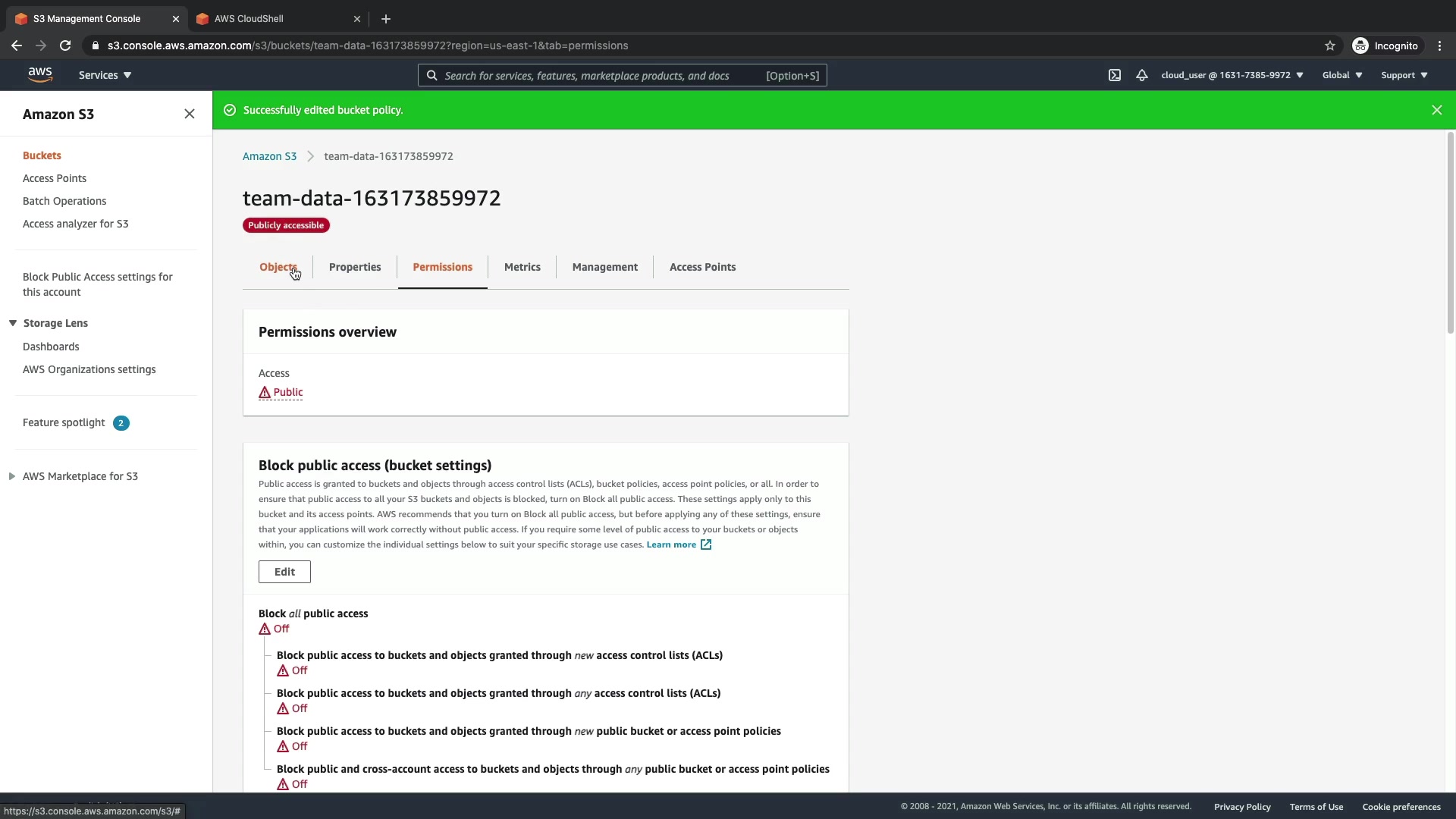1456x819 pixels.
Task: Open CloudShell icon in AWS header
Action: pos(1114,75)
